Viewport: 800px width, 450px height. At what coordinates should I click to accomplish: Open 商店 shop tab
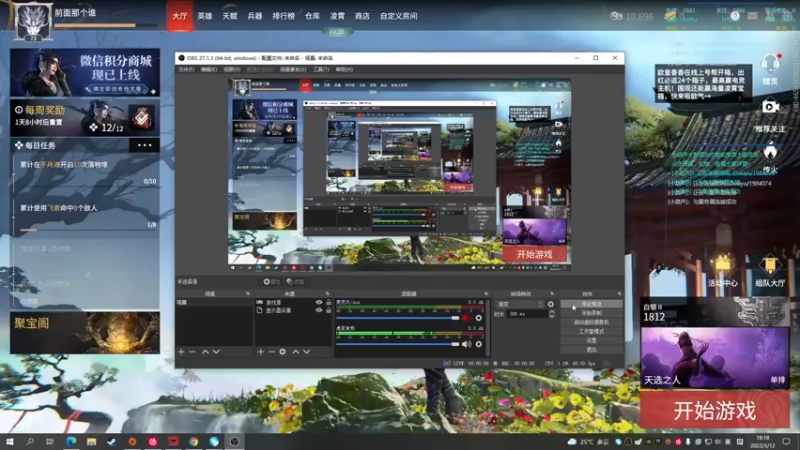[362, 16]
